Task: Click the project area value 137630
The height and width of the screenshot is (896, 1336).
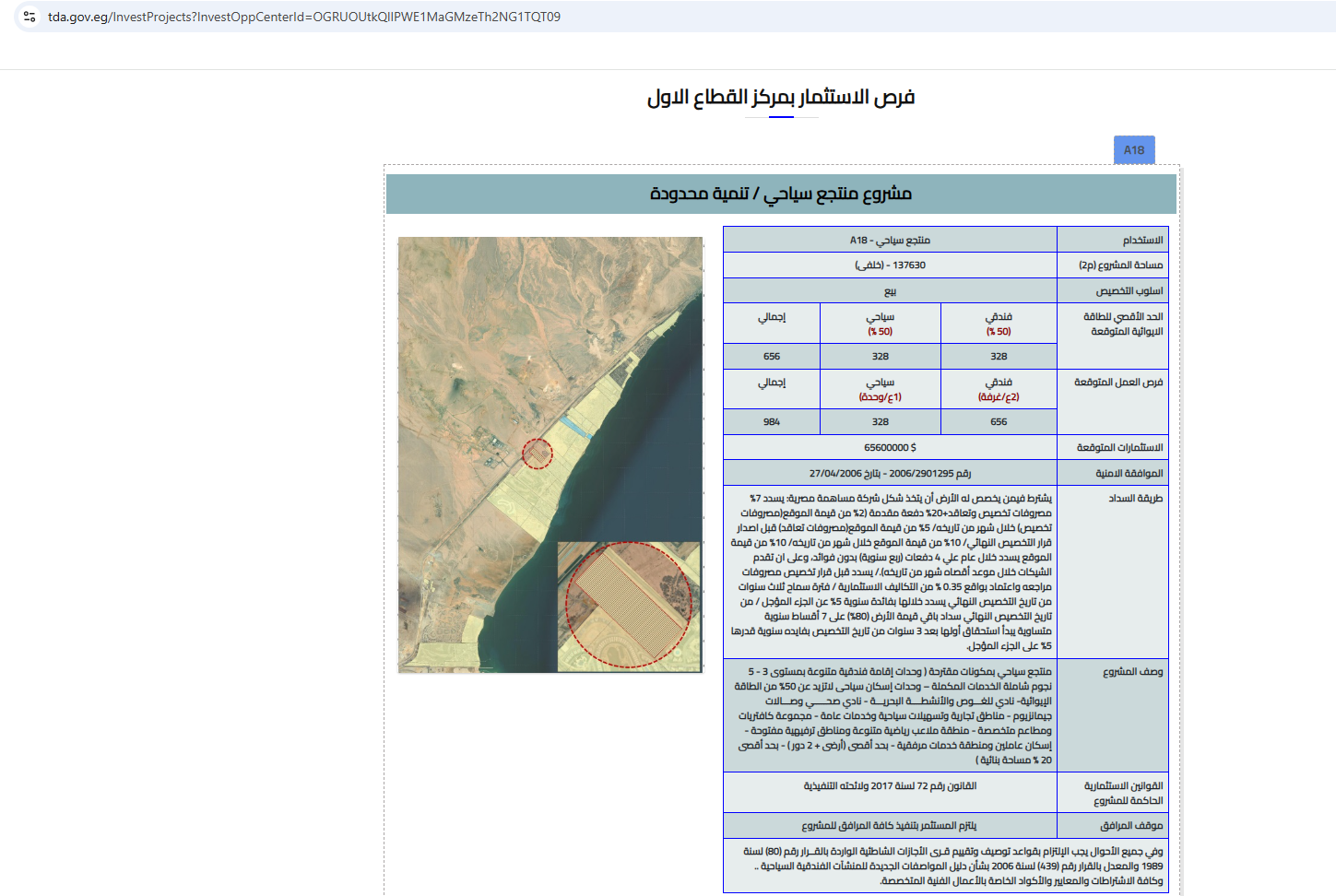Action: click(x=890, y=265)
